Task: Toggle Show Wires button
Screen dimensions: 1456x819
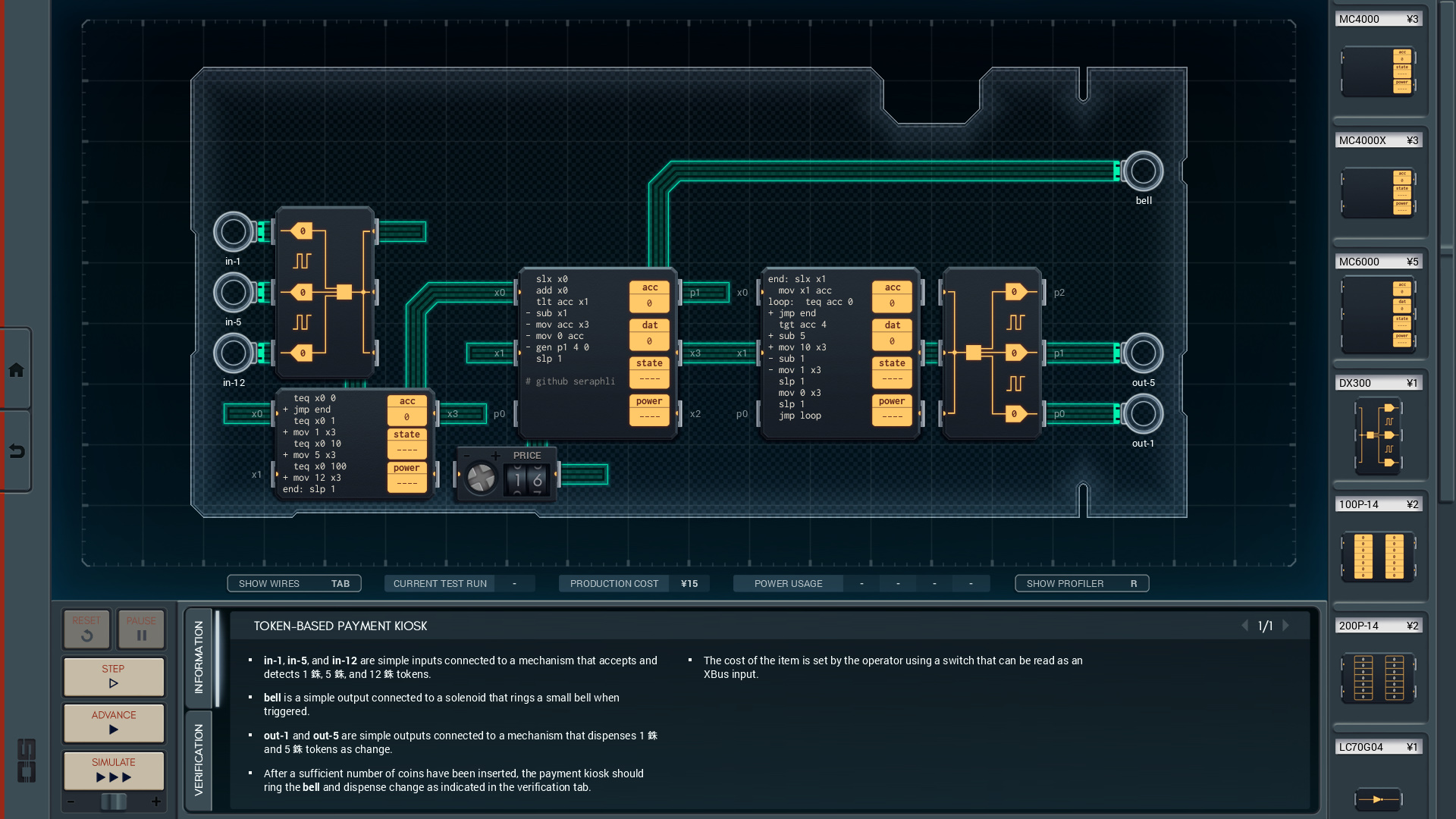Action: [293, 583]
